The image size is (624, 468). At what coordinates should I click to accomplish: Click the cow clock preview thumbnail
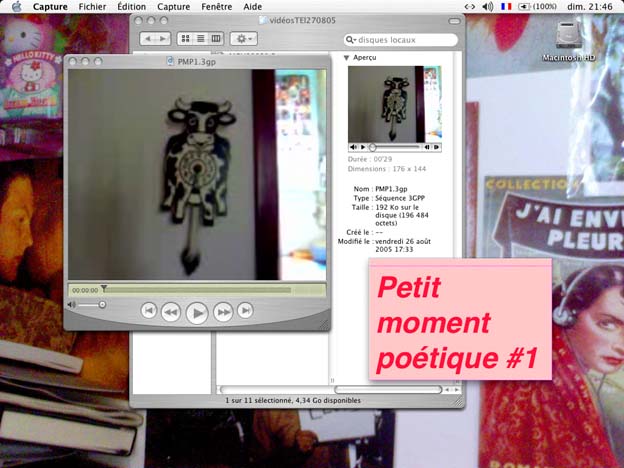point(394,104)
